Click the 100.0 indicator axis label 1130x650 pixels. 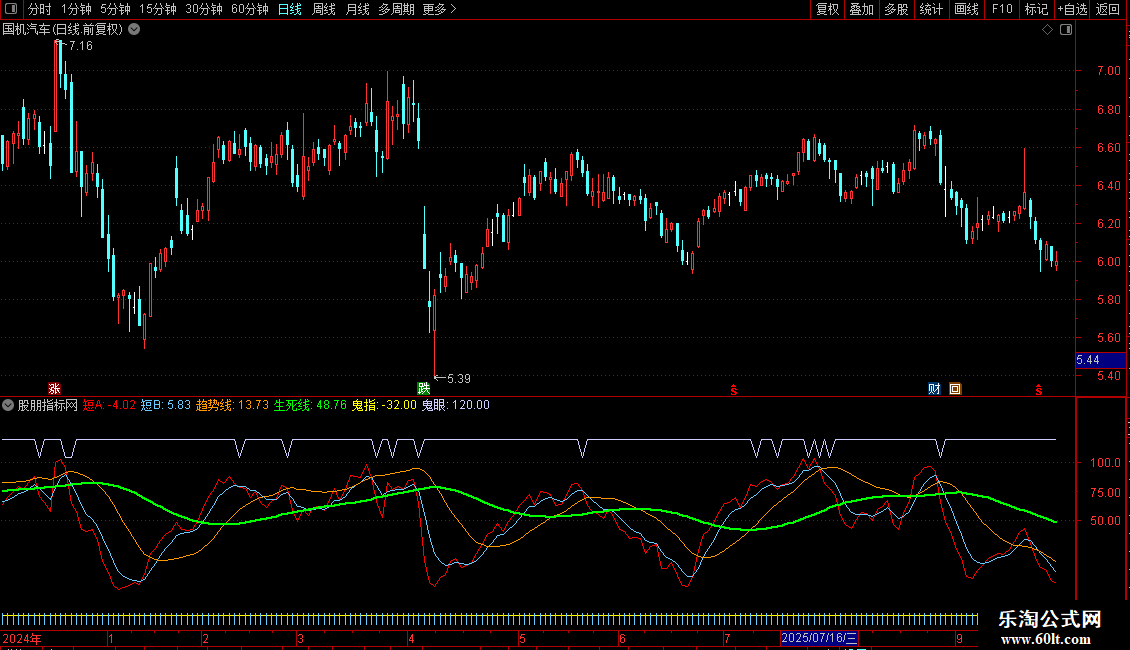click(x=1105, y=463)
